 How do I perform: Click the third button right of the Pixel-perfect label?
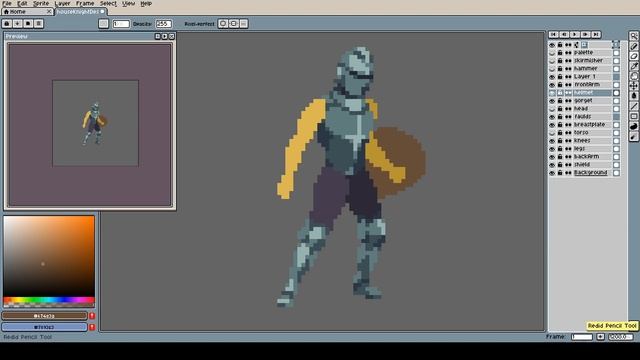[x=244, y=24]
